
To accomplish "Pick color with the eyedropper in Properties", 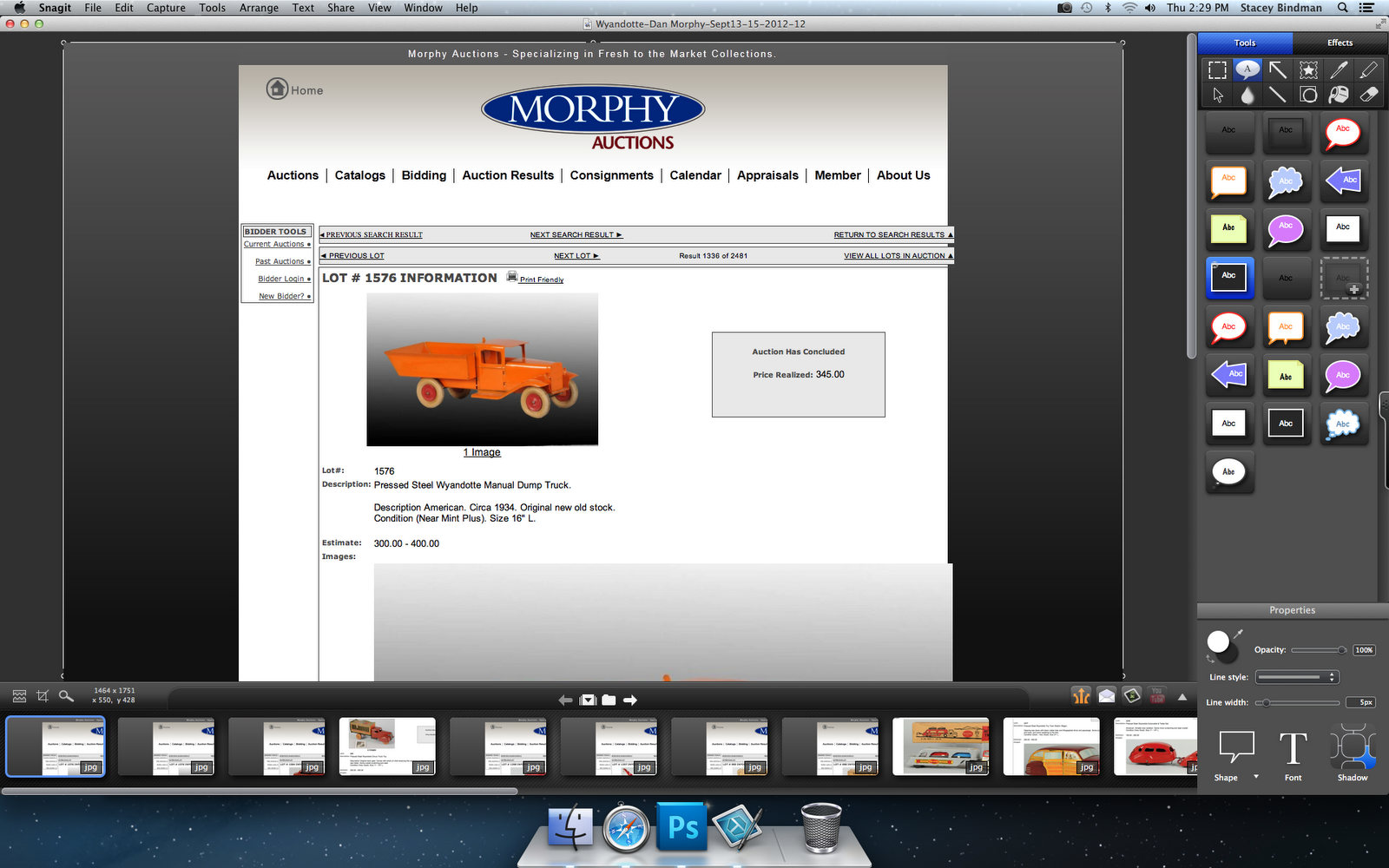I will [x=1239, y=634].
